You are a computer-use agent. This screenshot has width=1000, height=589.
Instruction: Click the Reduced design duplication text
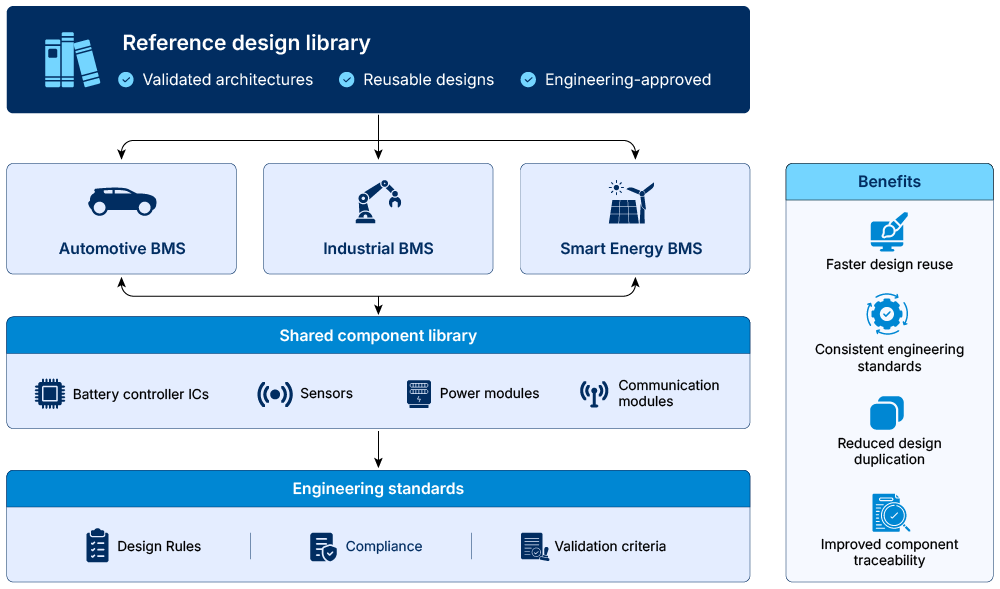click(x=889, y=451)
